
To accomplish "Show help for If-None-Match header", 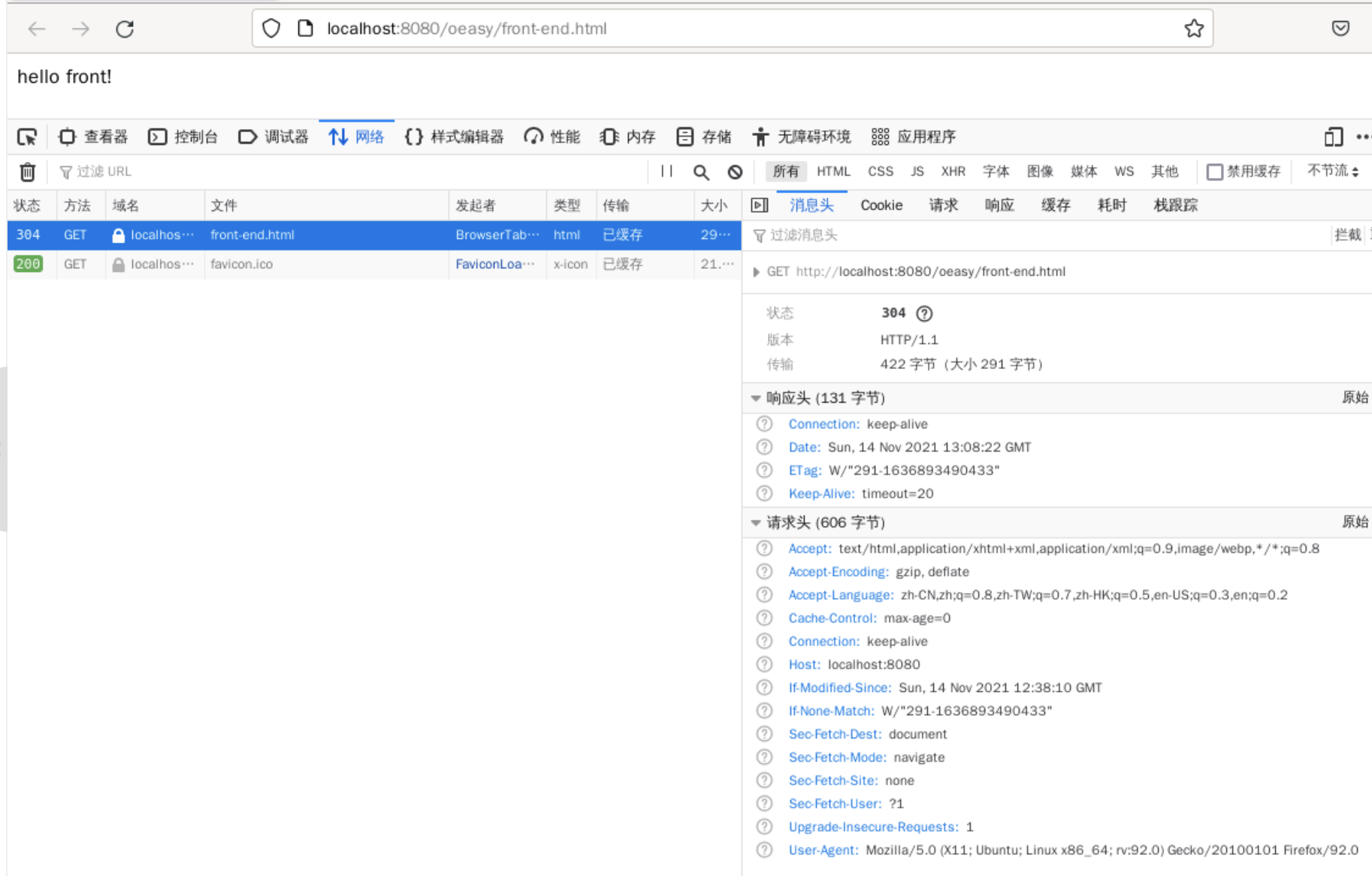I will pyautogui.click(x=764, y=711).
